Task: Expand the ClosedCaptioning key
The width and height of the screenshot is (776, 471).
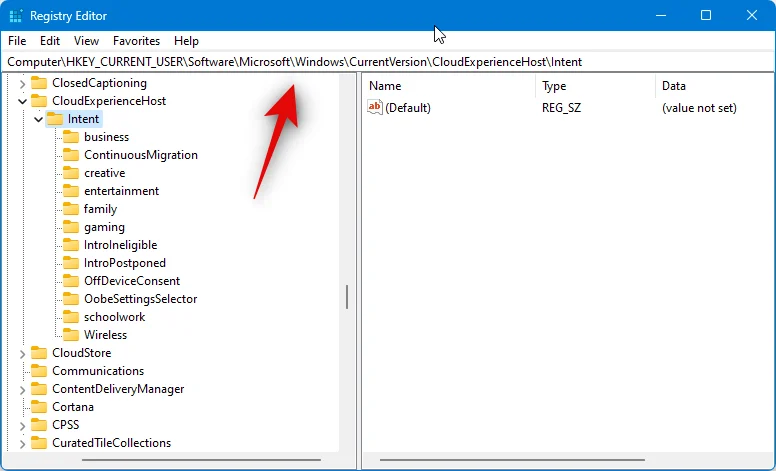Action: tap(22, 84)
